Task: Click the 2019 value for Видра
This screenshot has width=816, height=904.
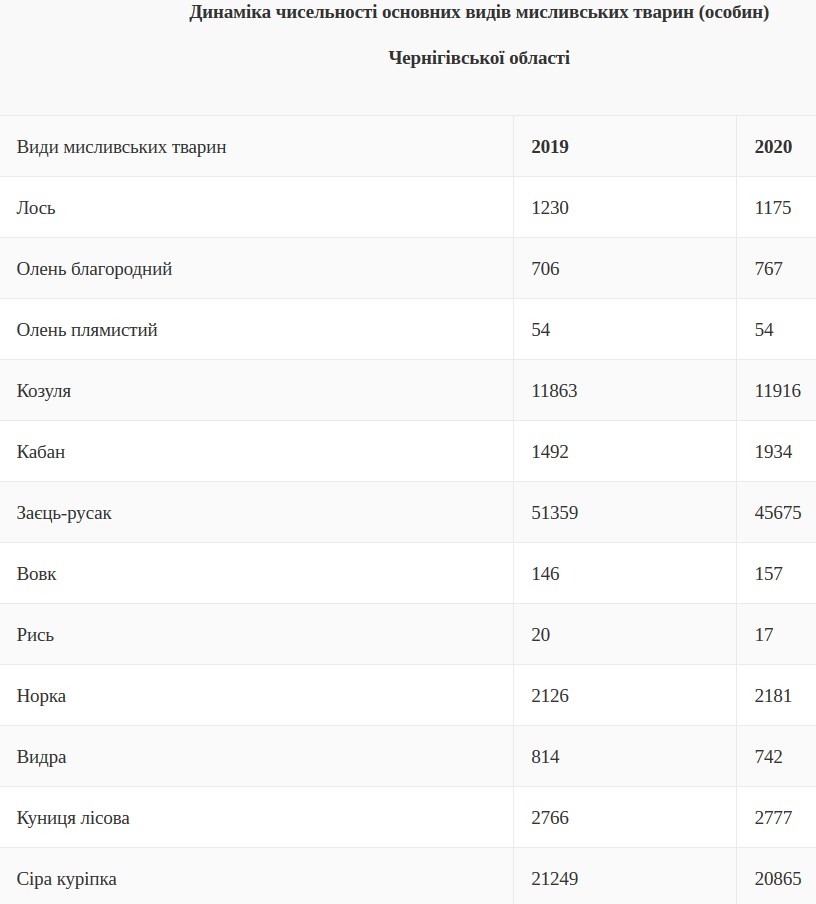Action: coord(546,757)
